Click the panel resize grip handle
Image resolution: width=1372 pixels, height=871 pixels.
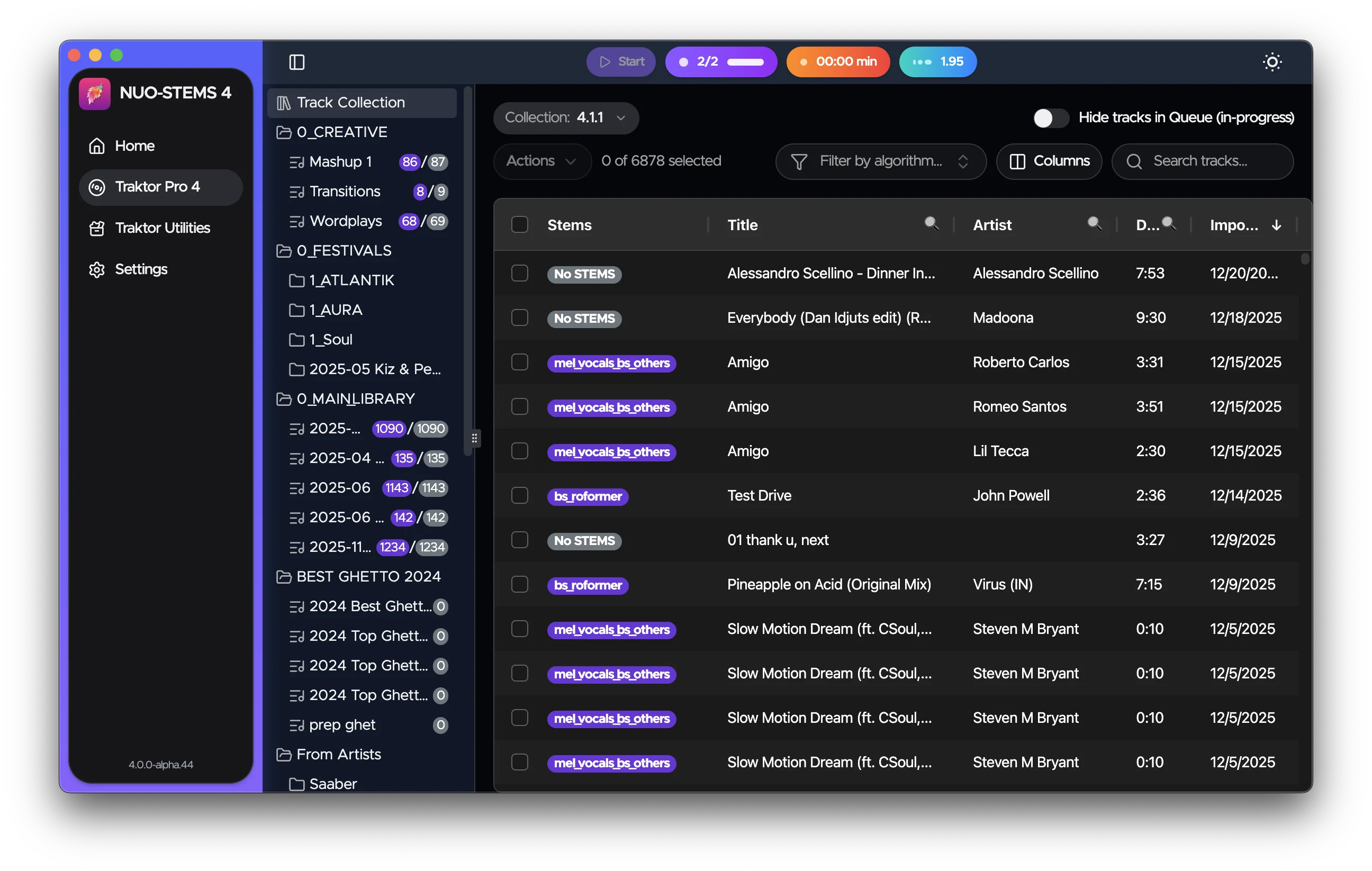coord(474,438)
